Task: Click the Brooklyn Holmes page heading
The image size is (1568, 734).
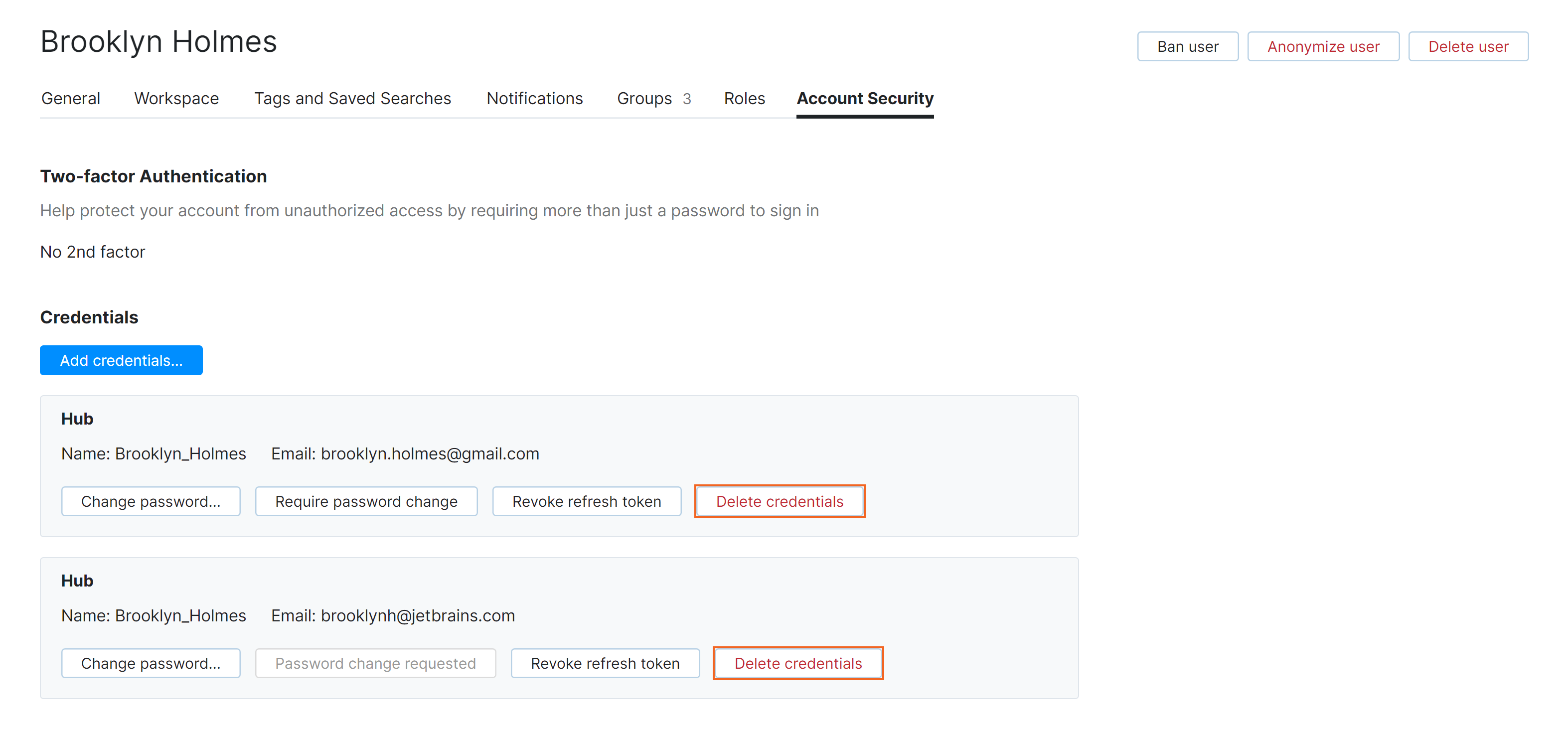Action: (x=158, y=42)
